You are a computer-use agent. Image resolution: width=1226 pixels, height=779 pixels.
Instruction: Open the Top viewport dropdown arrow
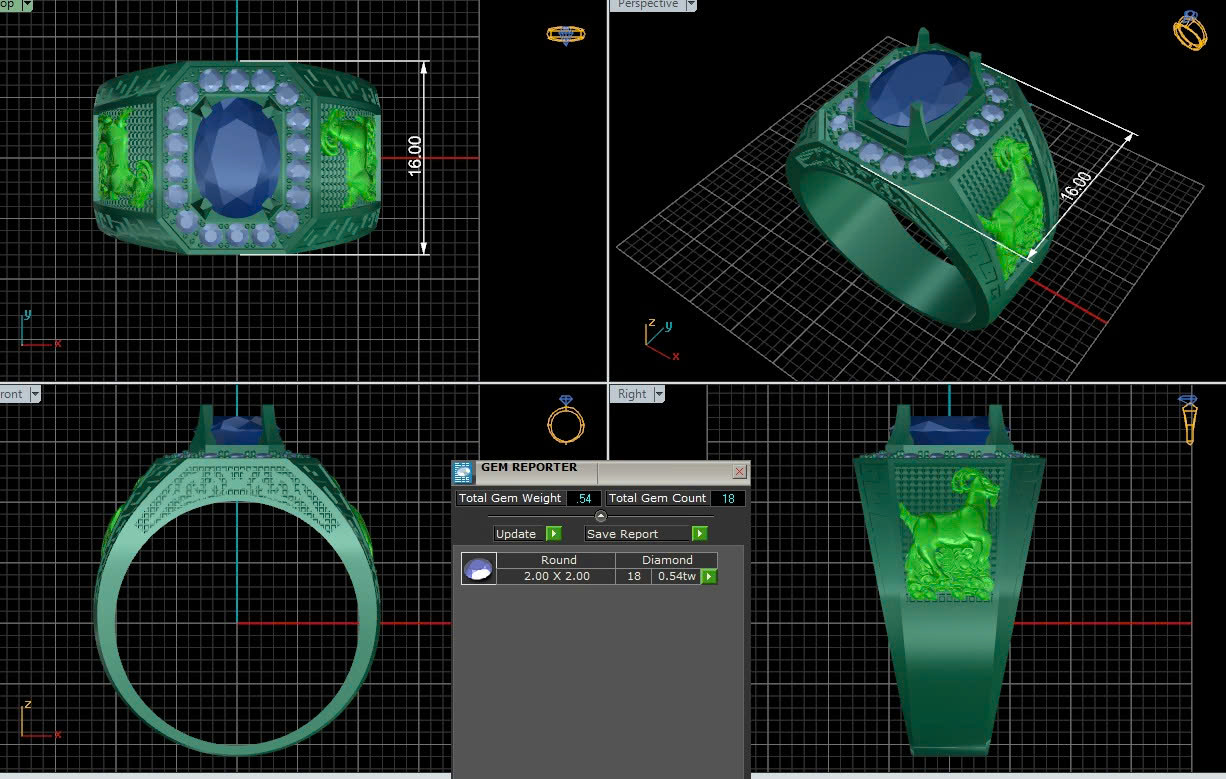tap(26, 5)
